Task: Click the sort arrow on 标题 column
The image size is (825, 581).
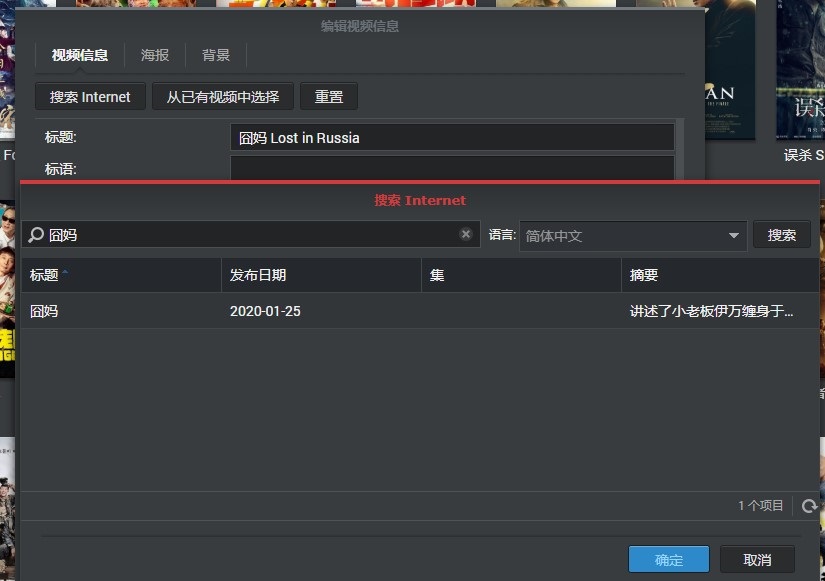Action: pos(63,274)
